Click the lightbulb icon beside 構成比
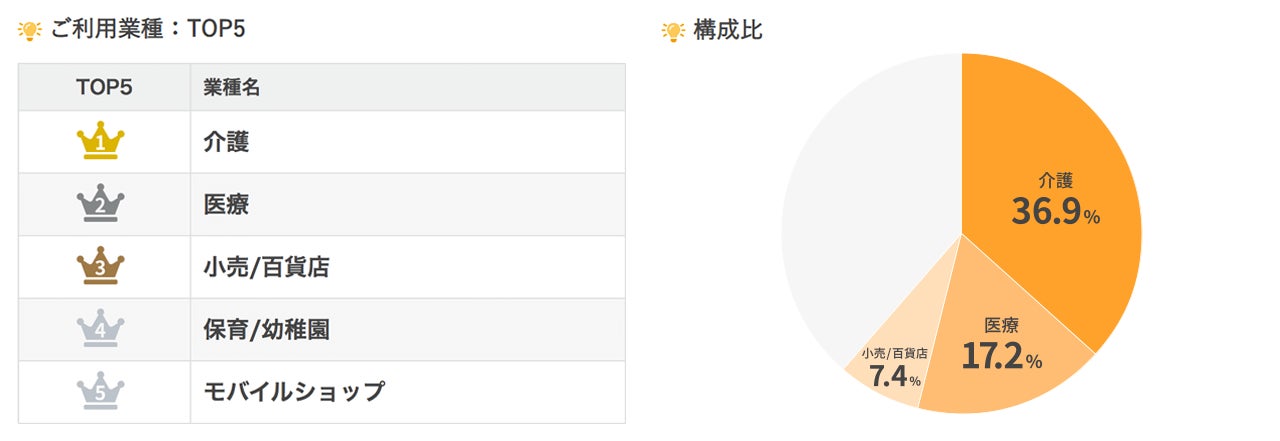 pos(673,31)
